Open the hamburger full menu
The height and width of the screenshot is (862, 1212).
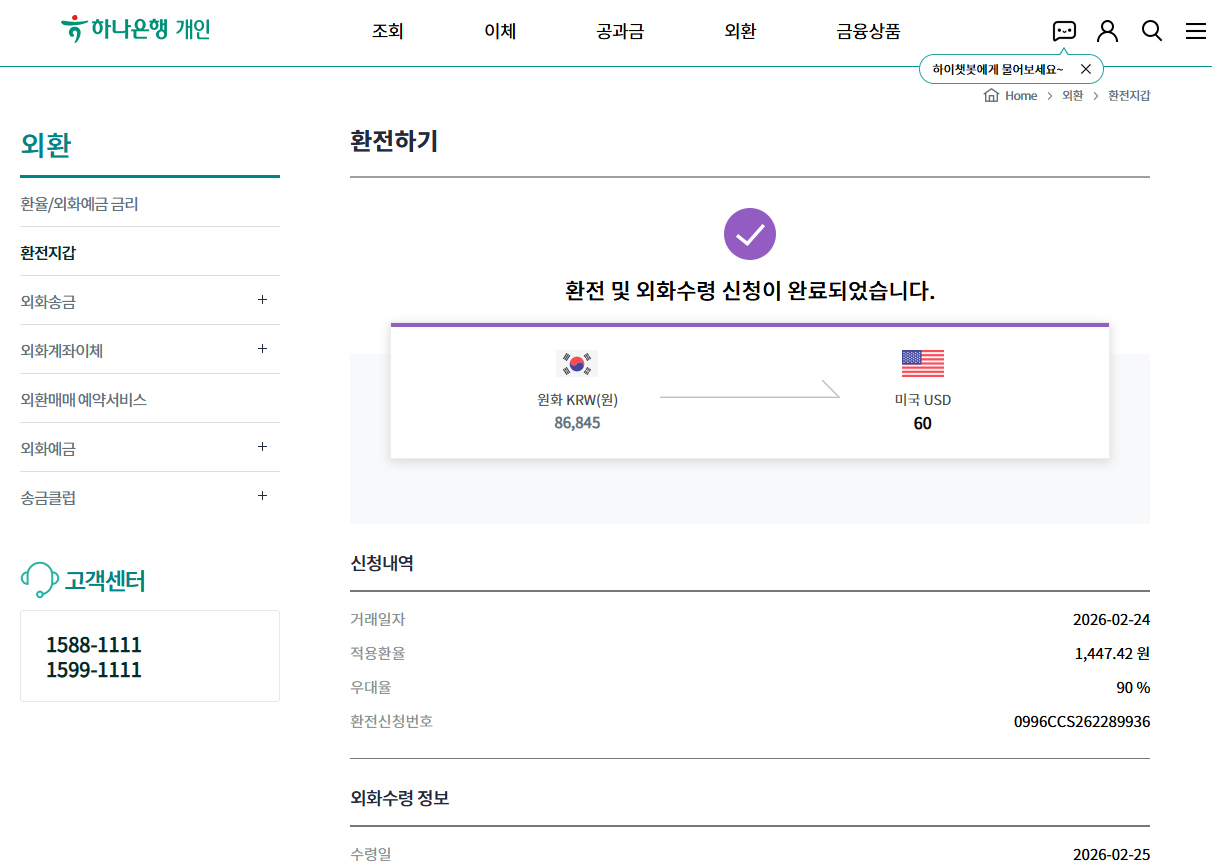coord(1195,31)
